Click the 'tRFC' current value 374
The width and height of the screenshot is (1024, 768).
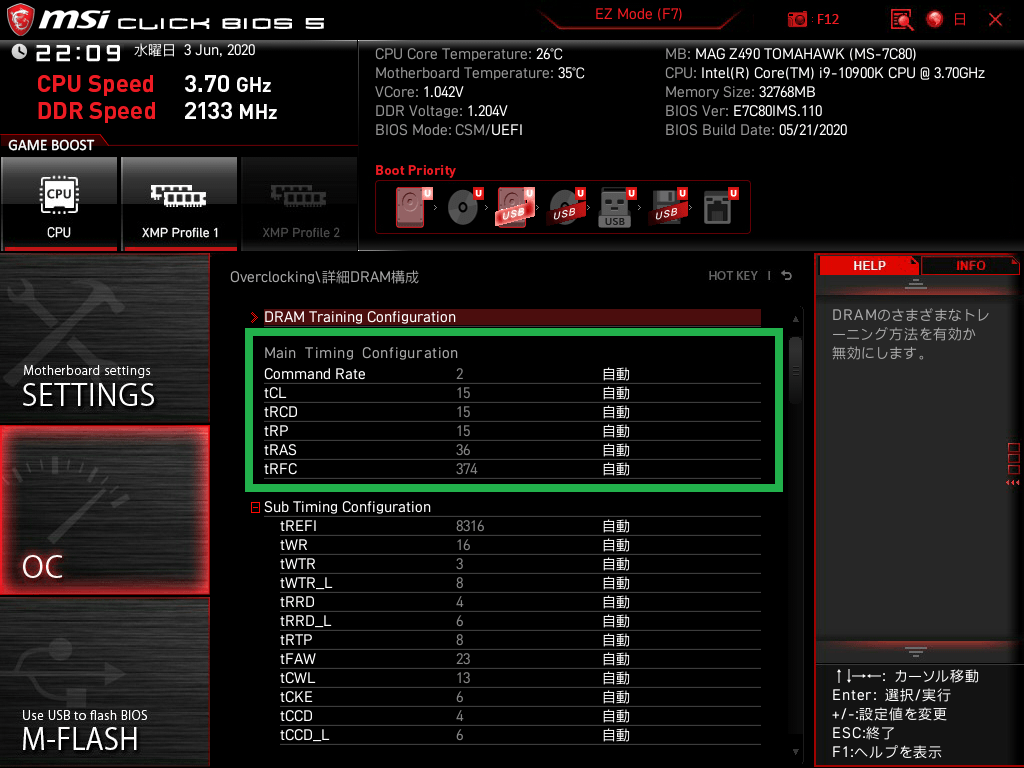pyautogui.click(x=466, y=469)
